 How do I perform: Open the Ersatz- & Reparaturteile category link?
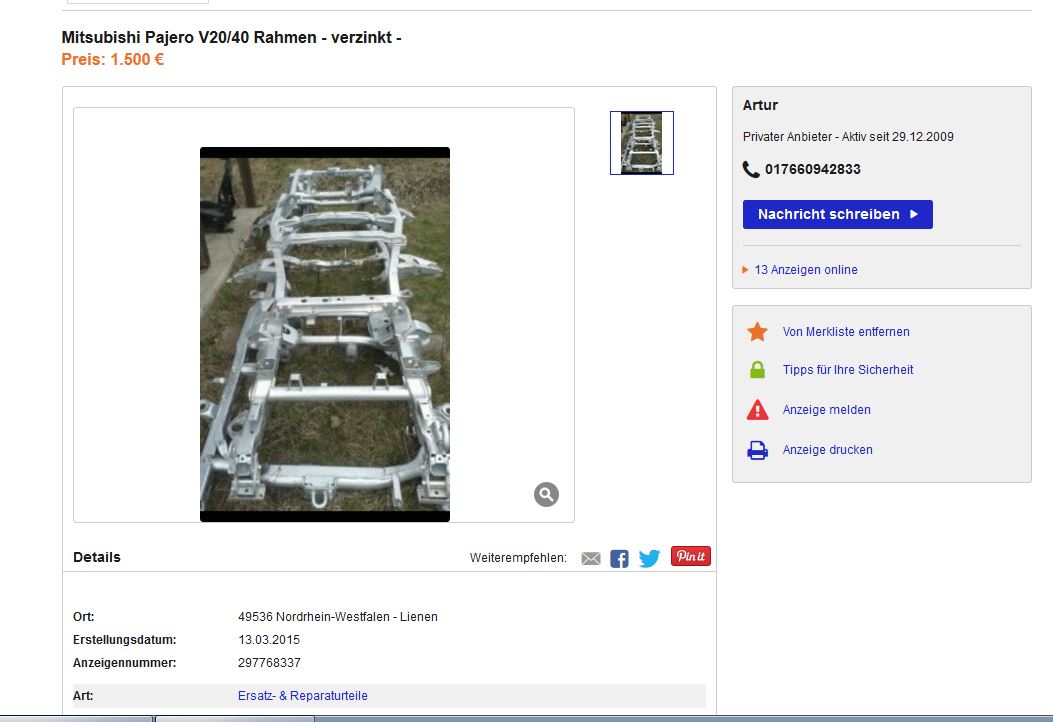[303, 696]
